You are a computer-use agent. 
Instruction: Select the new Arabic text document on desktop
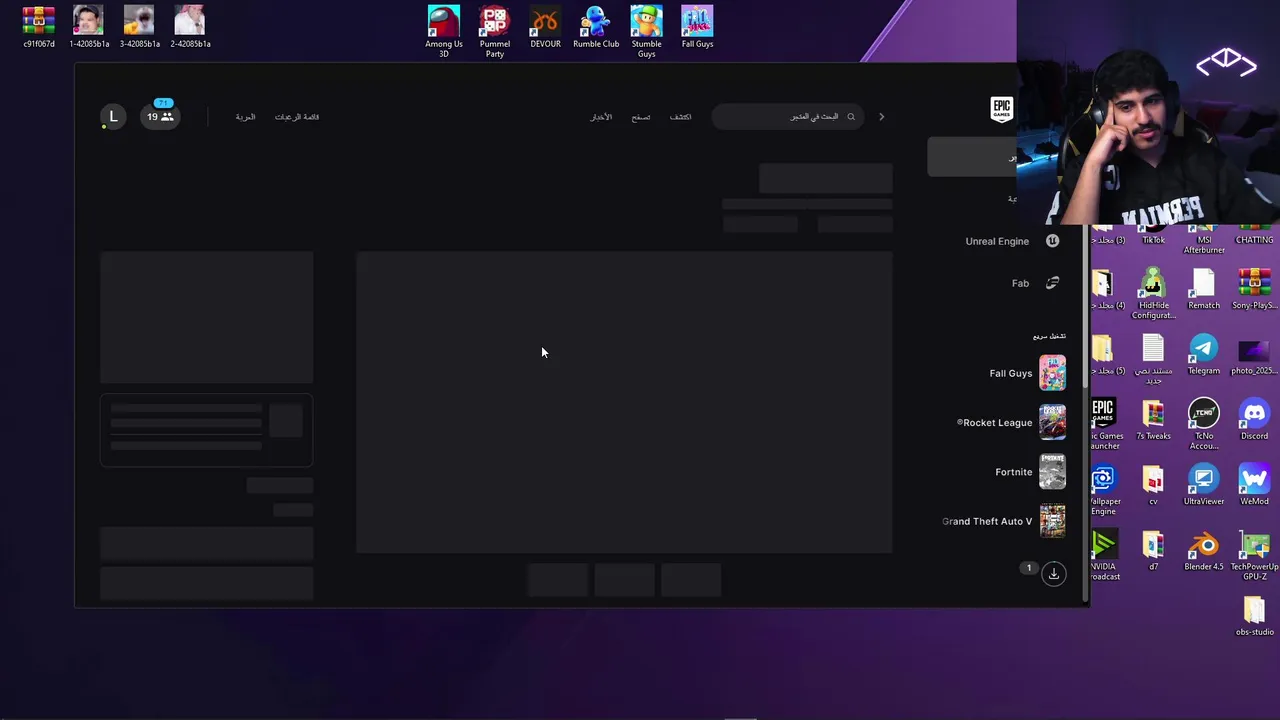(1153, 358)
